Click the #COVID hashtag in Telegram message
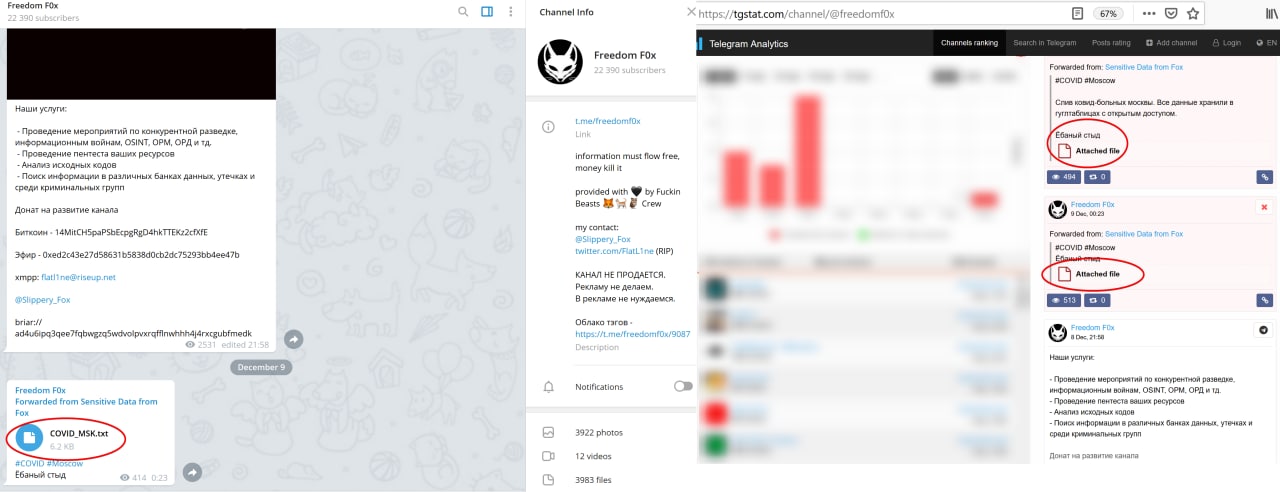This screenshot has width=1280, height=492. (x=29, y=463)
